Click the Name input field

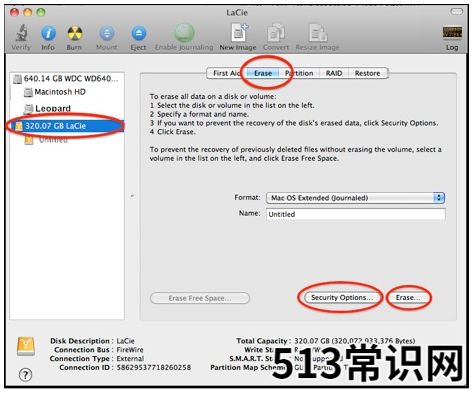coord(355,214)
